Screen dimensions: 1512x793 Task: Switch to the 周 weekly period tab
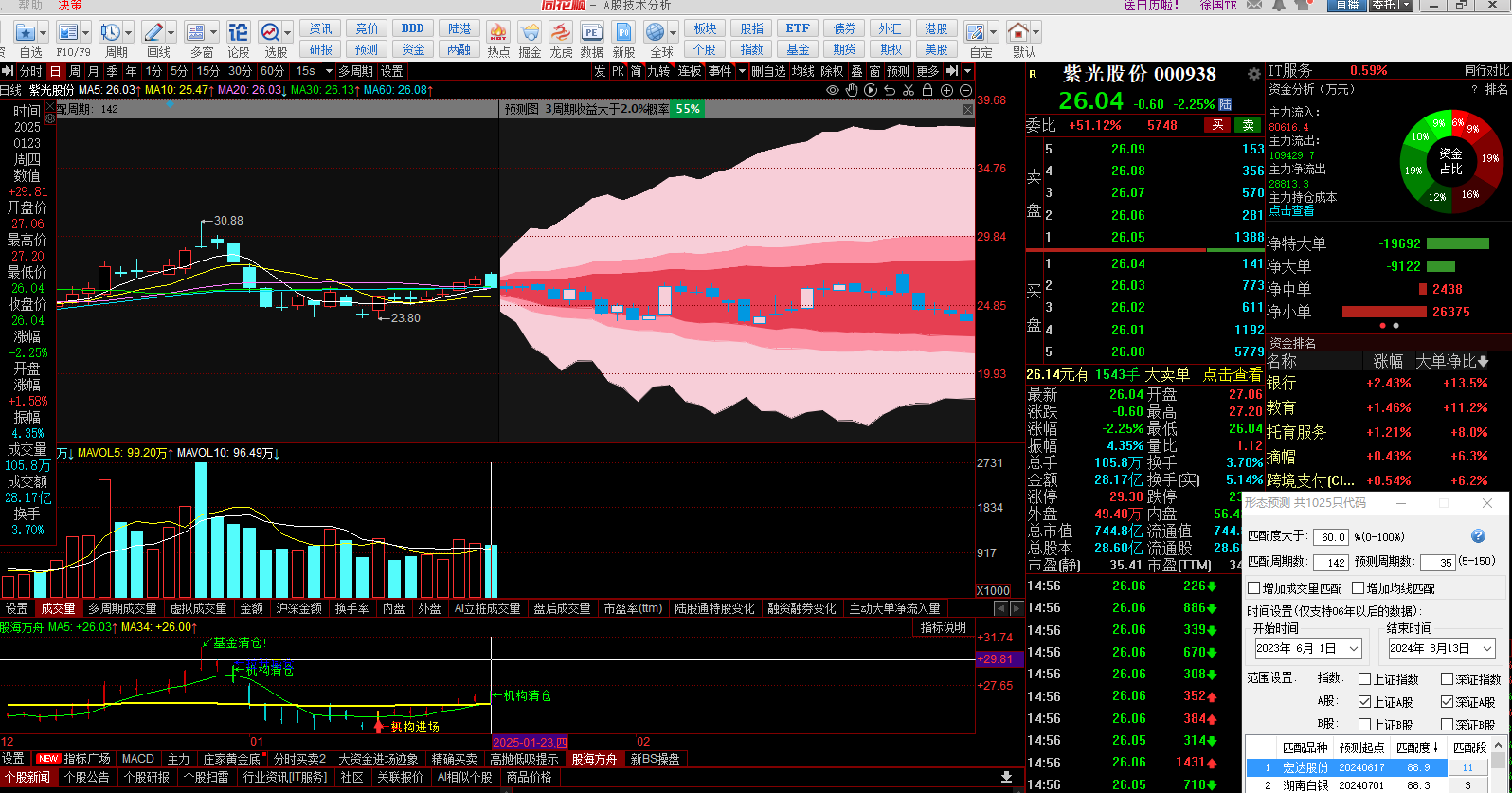pos(74,71)
